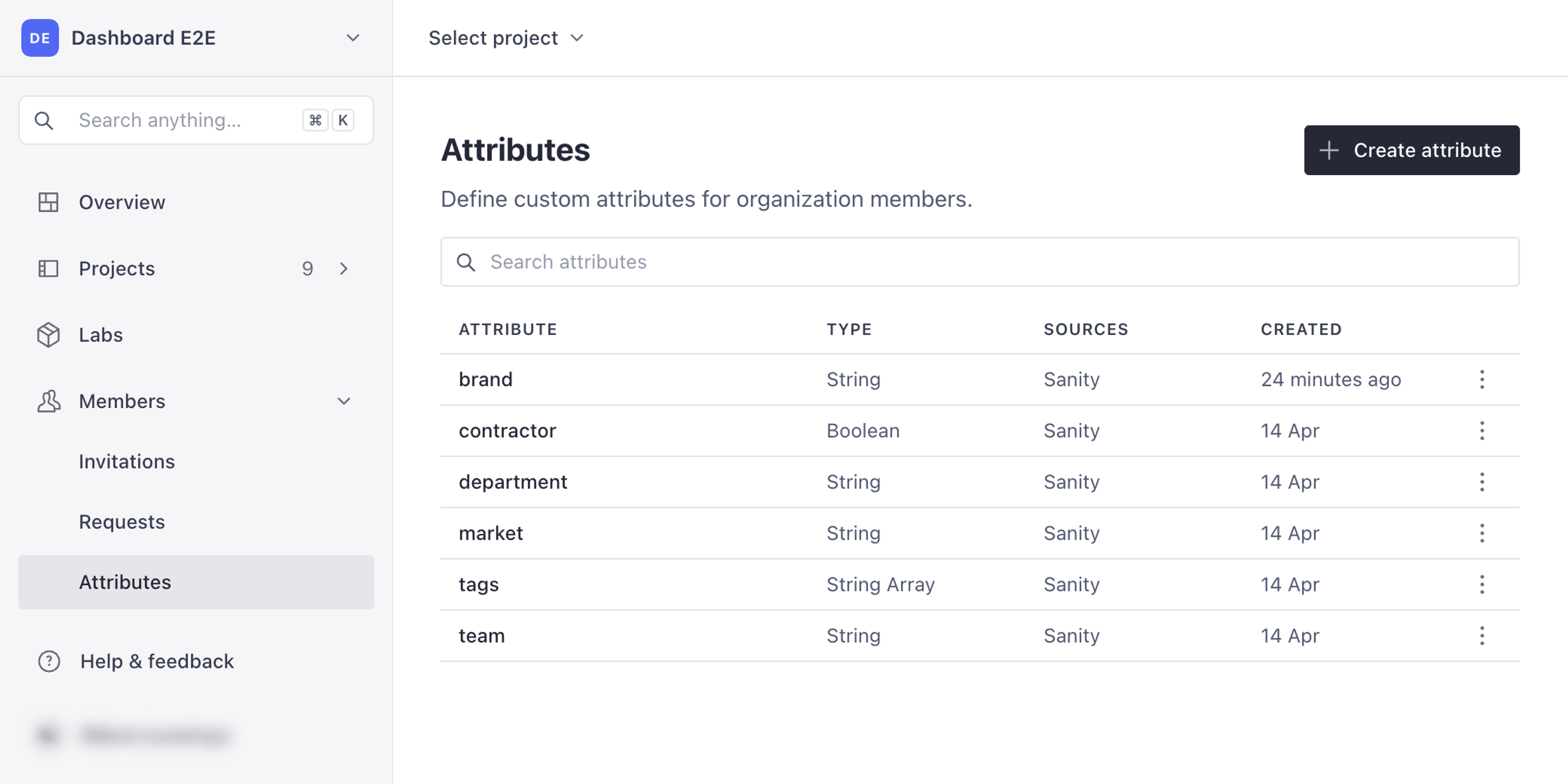This screenshot has width=1568, height=784.
Task: Click the command key shortcut badge
Action: point(315,120)
